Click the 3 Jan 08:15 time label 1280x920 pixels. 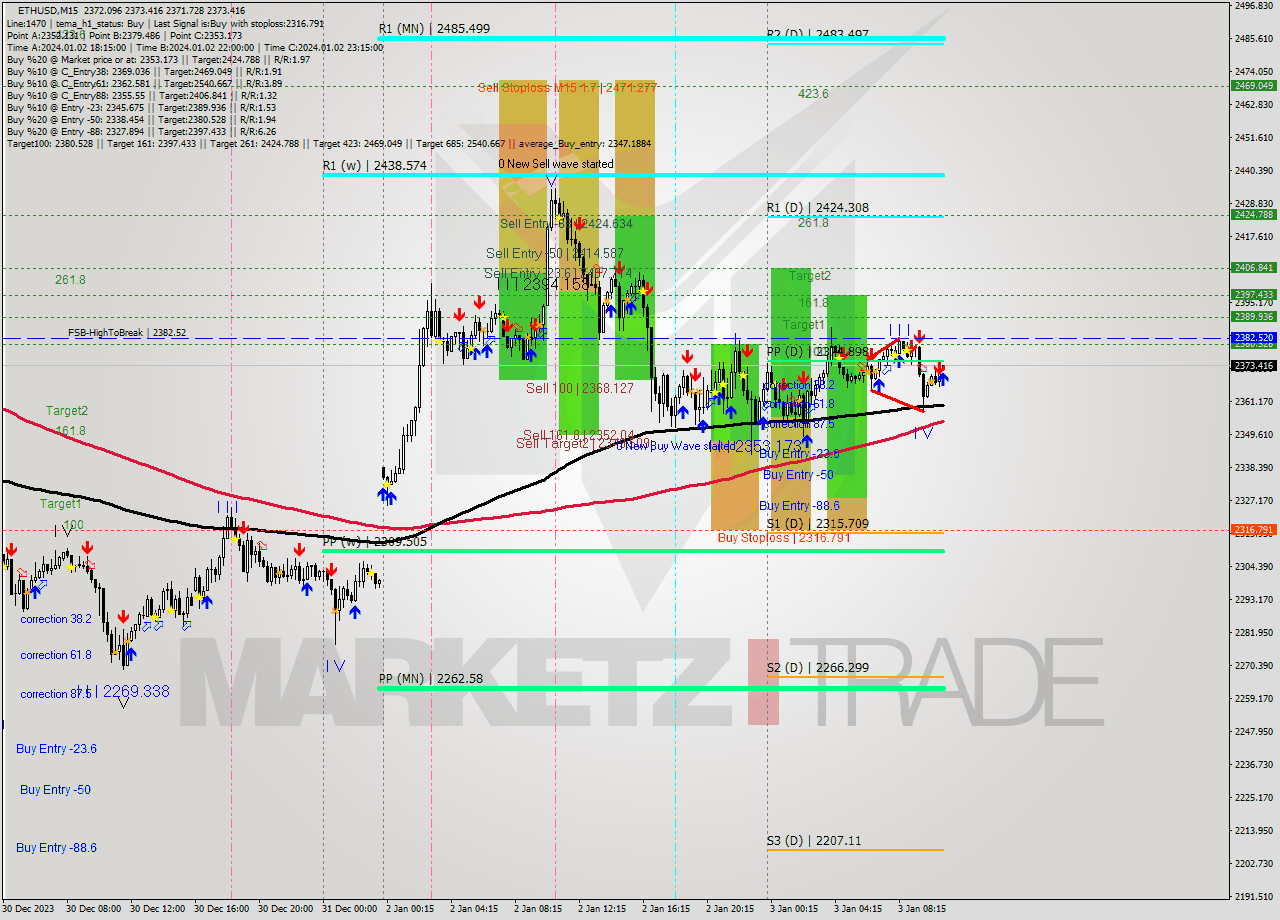(x=922, y=909)
